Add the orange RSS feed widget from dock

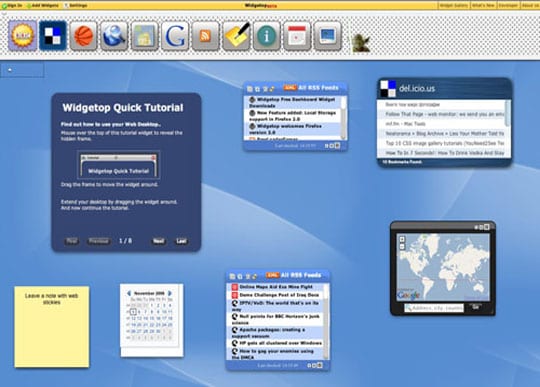coord(206,35)
